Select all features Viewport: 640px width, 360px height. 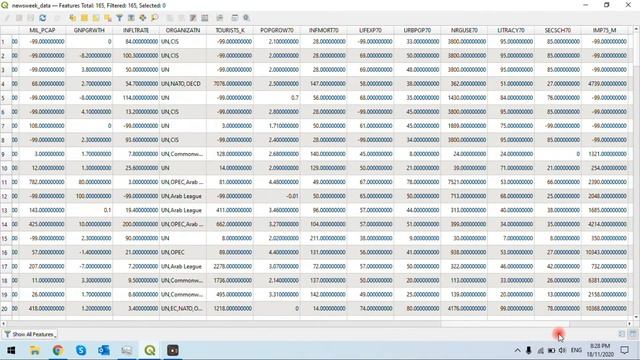click(84, 18)
